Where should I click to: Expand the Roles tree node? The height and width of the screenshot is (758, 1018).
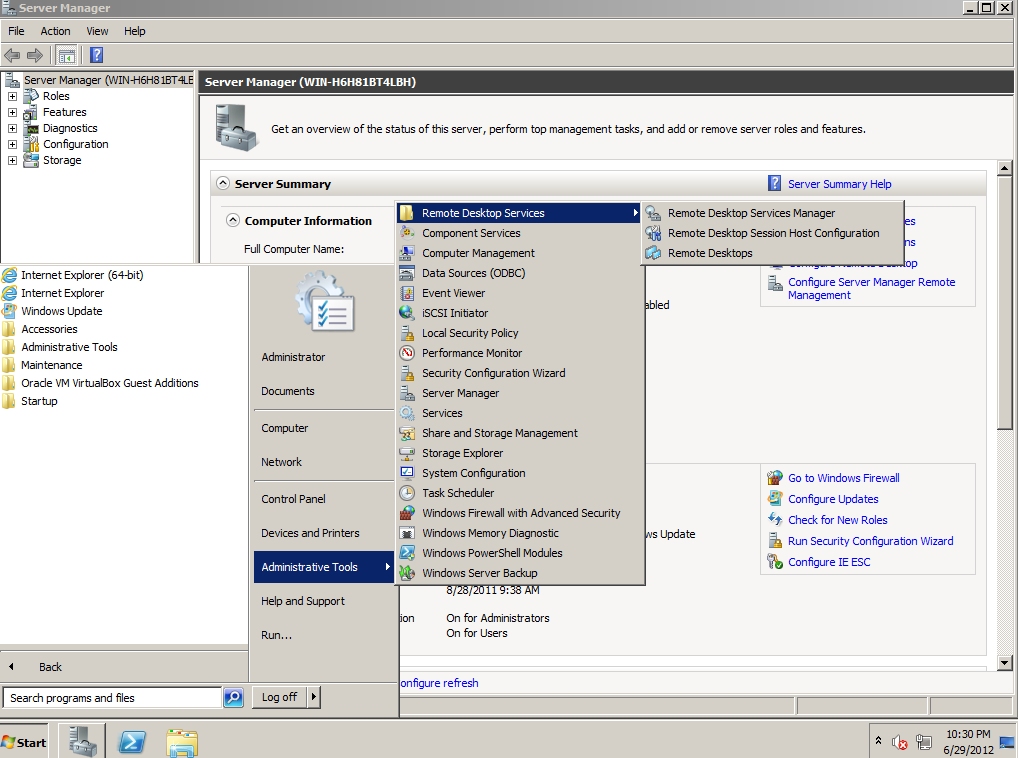click(x=12, y=96)
